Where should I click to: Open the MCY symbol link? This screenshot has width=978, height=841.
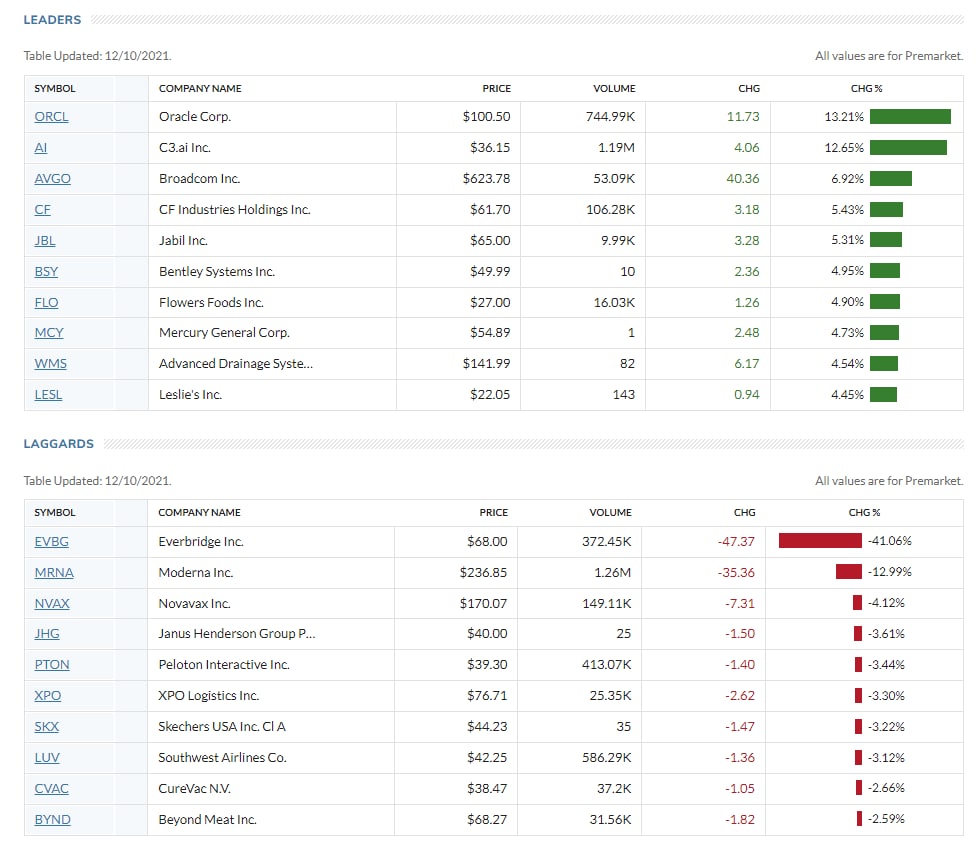point(49,333)
